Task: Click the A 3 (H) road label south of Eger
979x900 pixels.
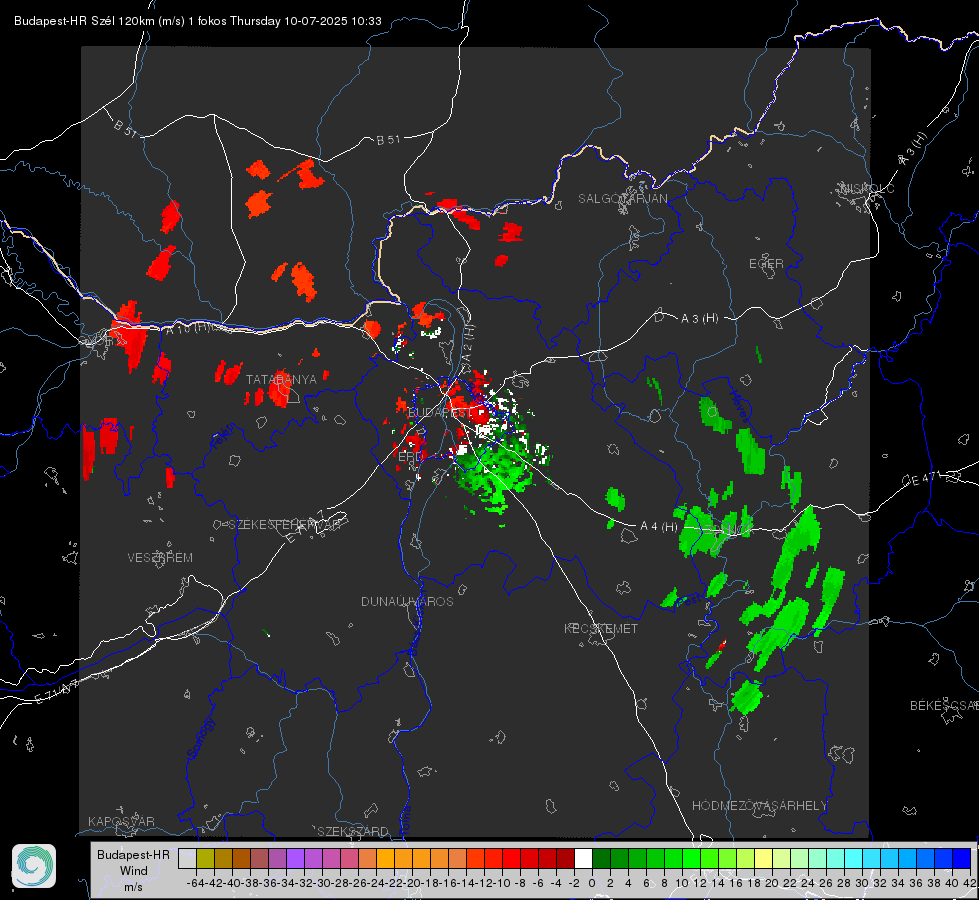Action: point(699,319)
